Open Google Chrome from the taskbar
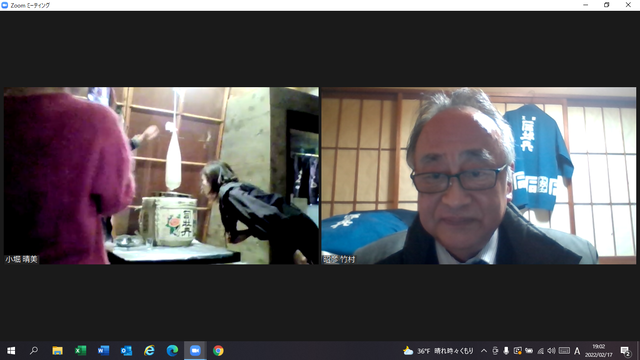640x360 pixels. click(x=218, y=351)
